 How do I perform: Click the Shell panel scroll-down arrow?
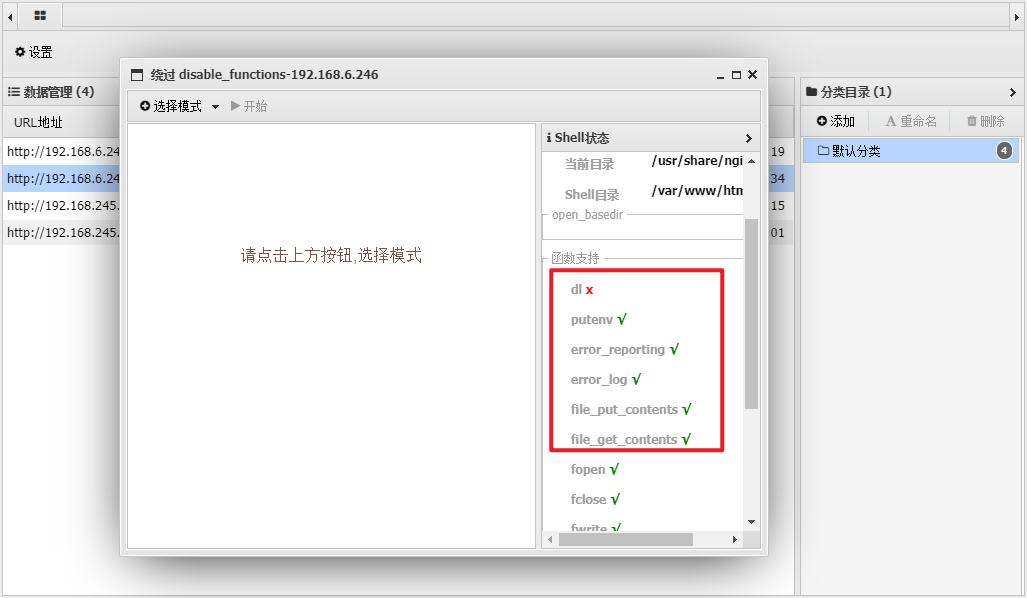(x=751, y=521)
